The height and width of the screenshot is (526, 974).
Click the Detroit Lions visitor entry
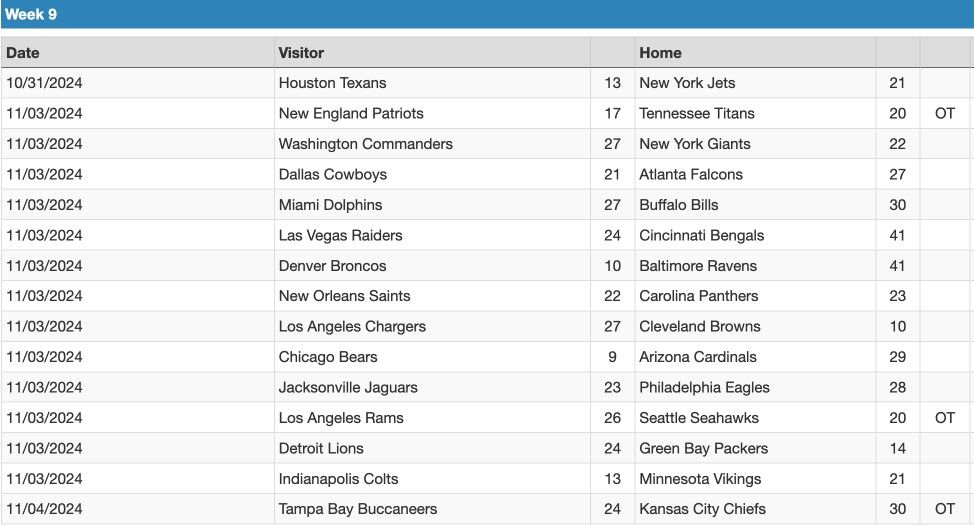[x=321, y=448]
